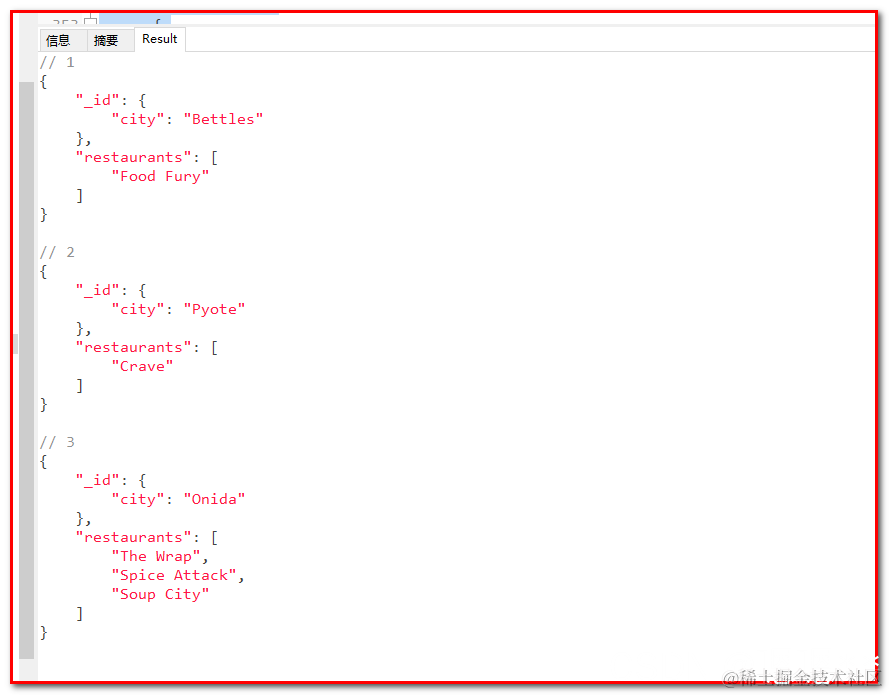This screenshot has width=889, height=695.
Task: Open the 摘要 tab
Action: [x=110, y=40]
